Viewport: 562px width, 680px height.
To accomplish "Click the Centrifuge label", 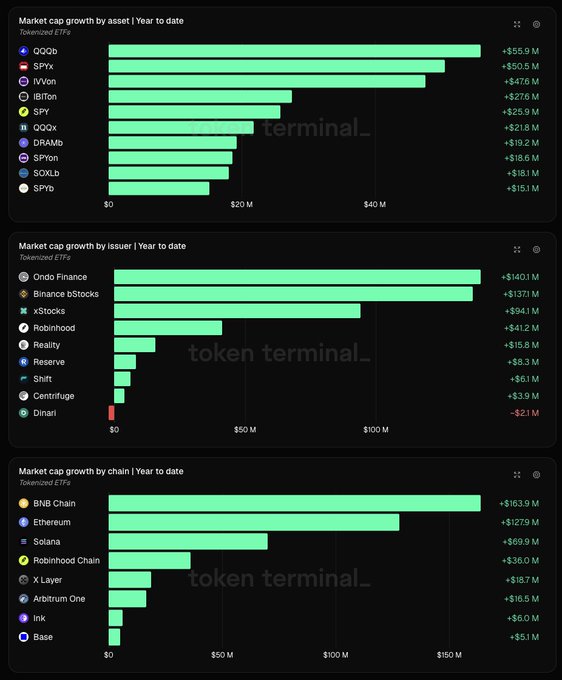I will [54, 396].
